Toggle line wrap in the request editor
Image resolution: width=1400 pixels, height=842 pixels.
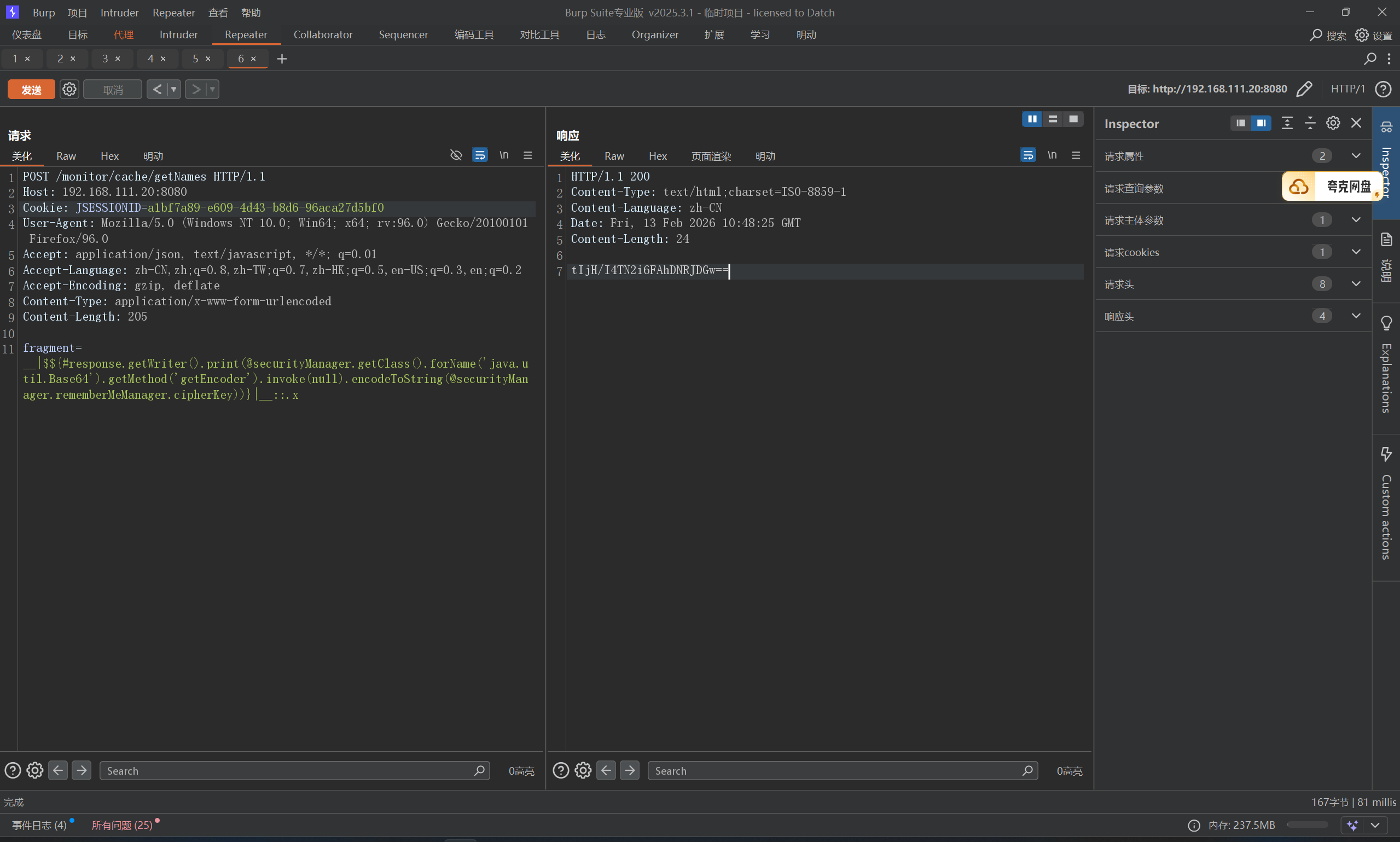[480, 155]
